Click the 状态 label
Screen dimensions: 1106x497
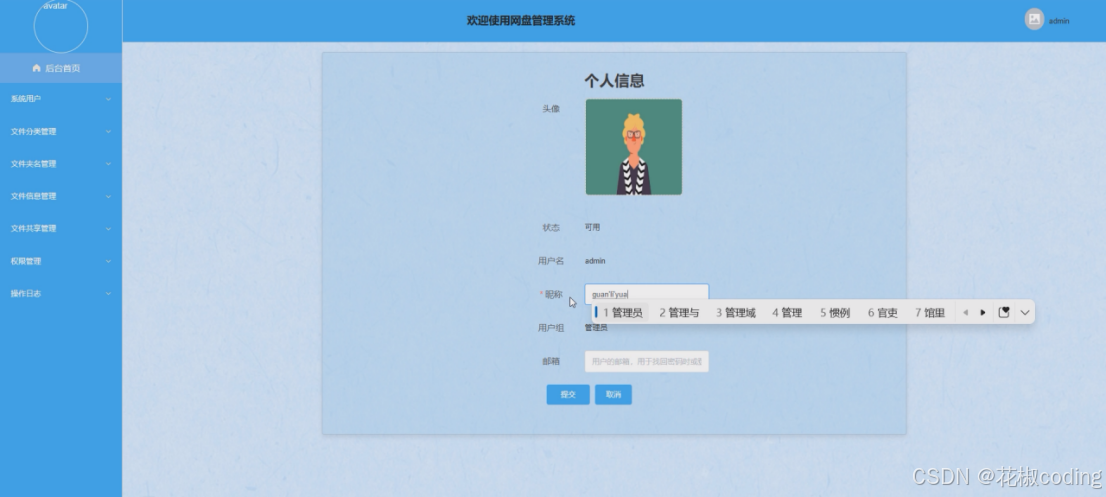551,227
